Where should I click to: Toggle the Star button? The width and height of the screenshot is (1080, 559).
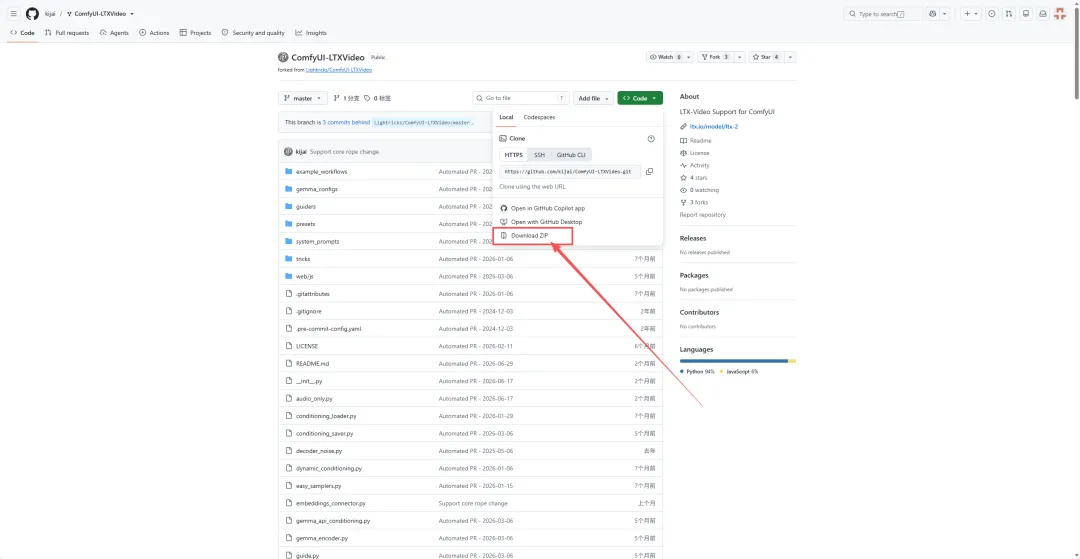click(x=767, y=57)
